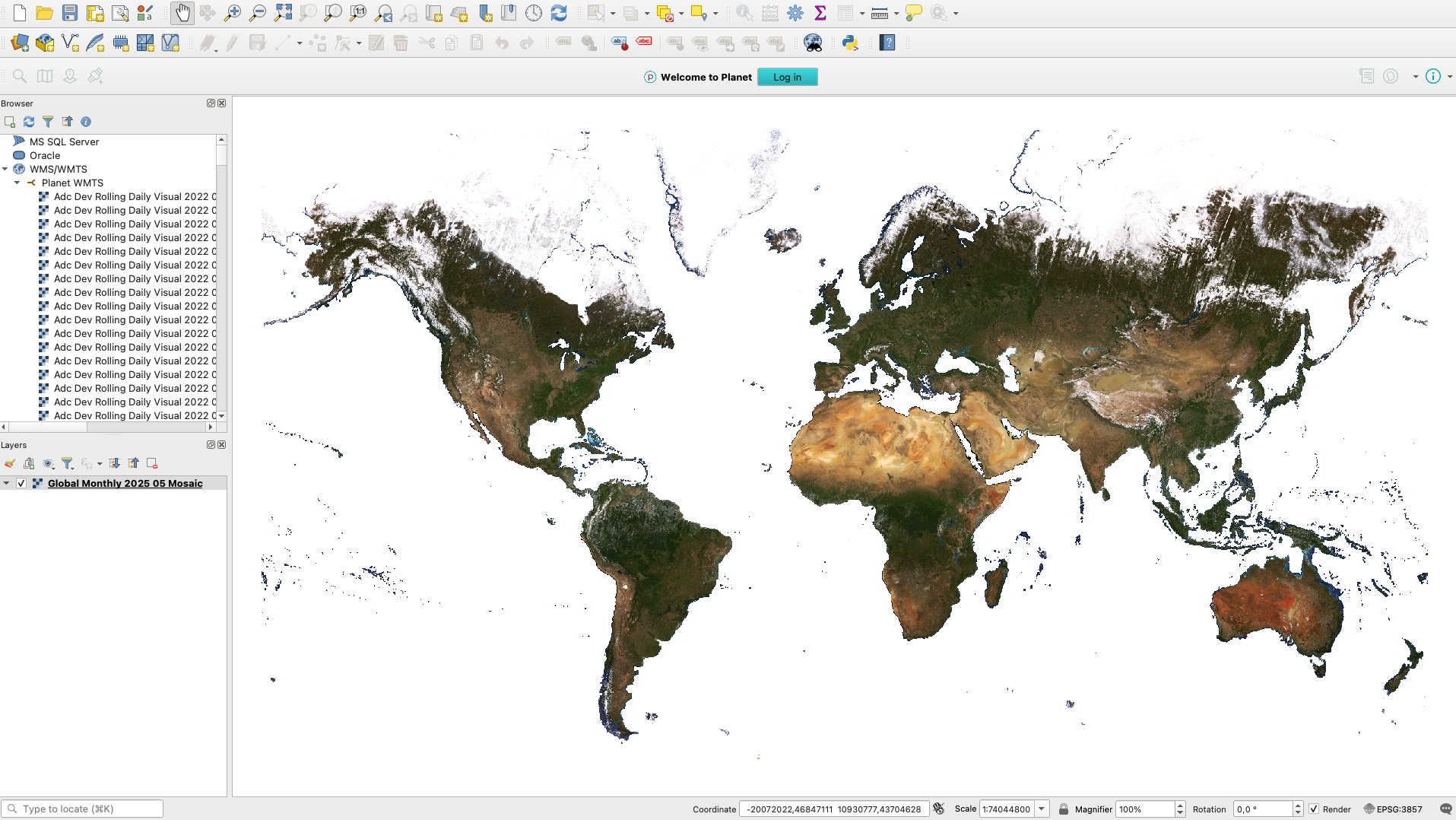
Task: Select the Oracle browser entry
Action: point(45,155)
